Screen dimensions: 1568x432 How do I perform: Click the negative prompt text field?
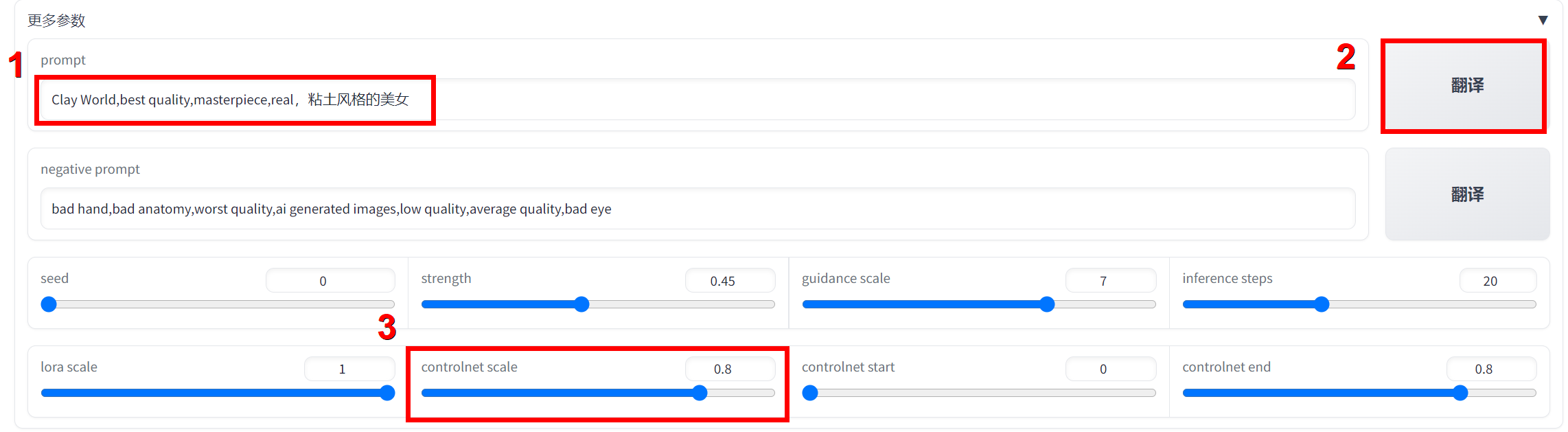[x=697, y=209]
